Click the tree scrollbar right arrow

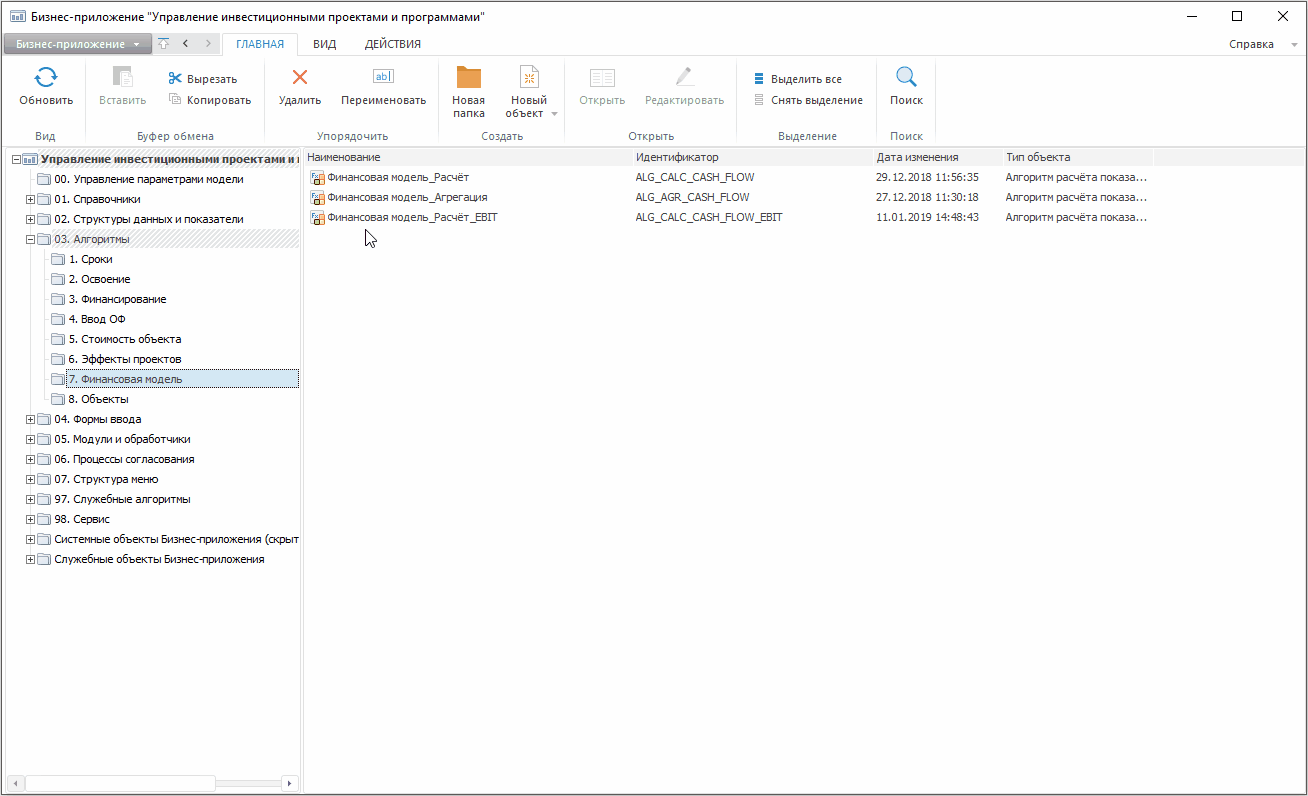point(290,783)
